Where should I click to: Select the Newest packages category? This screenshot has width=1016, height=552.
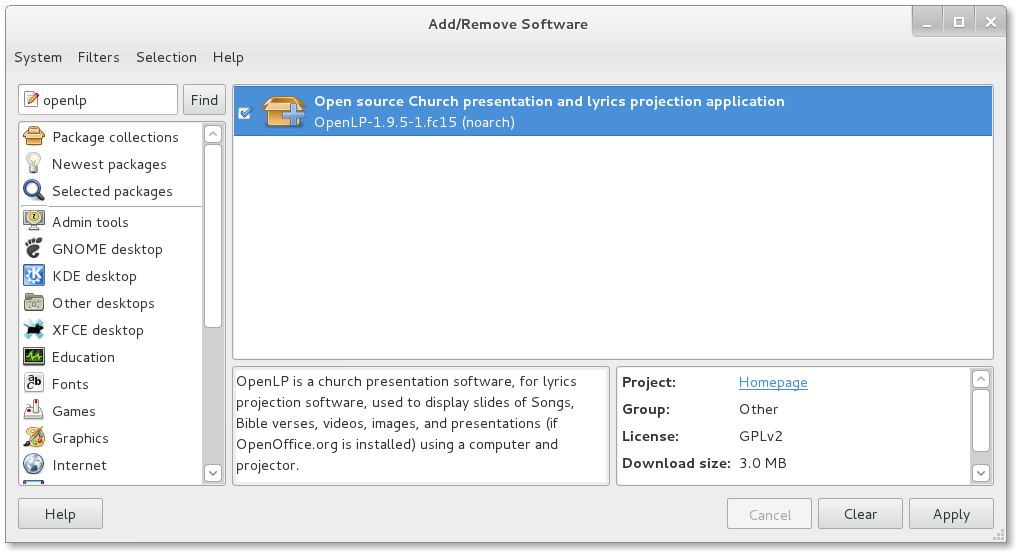point(111,164)
